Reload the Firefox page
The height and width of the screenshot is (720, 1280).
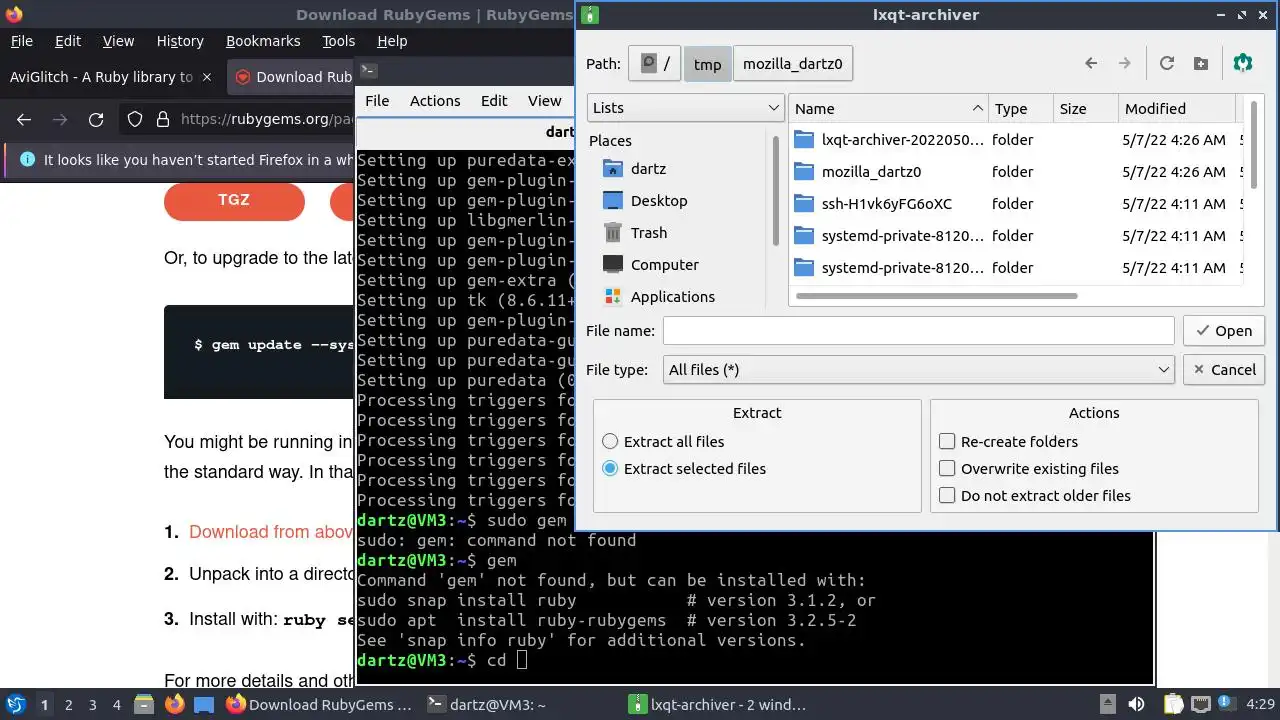[96, 120]
